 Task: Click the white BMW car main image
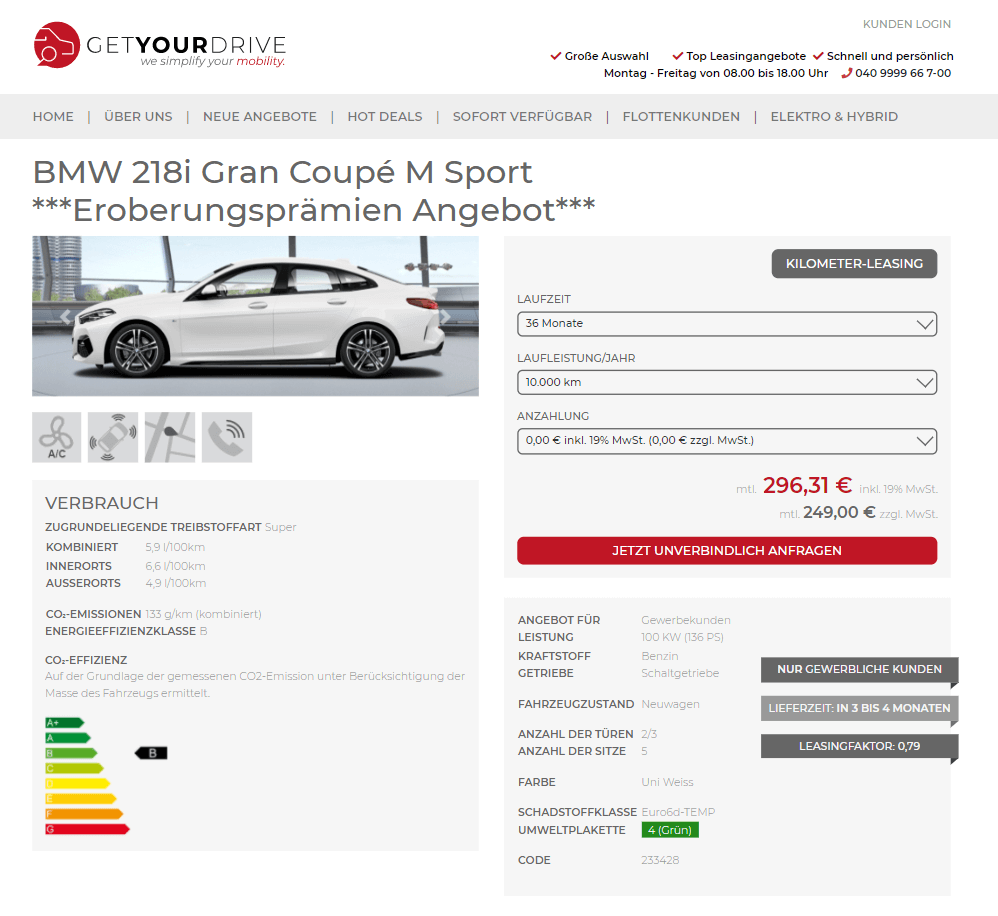pos(255,316)
